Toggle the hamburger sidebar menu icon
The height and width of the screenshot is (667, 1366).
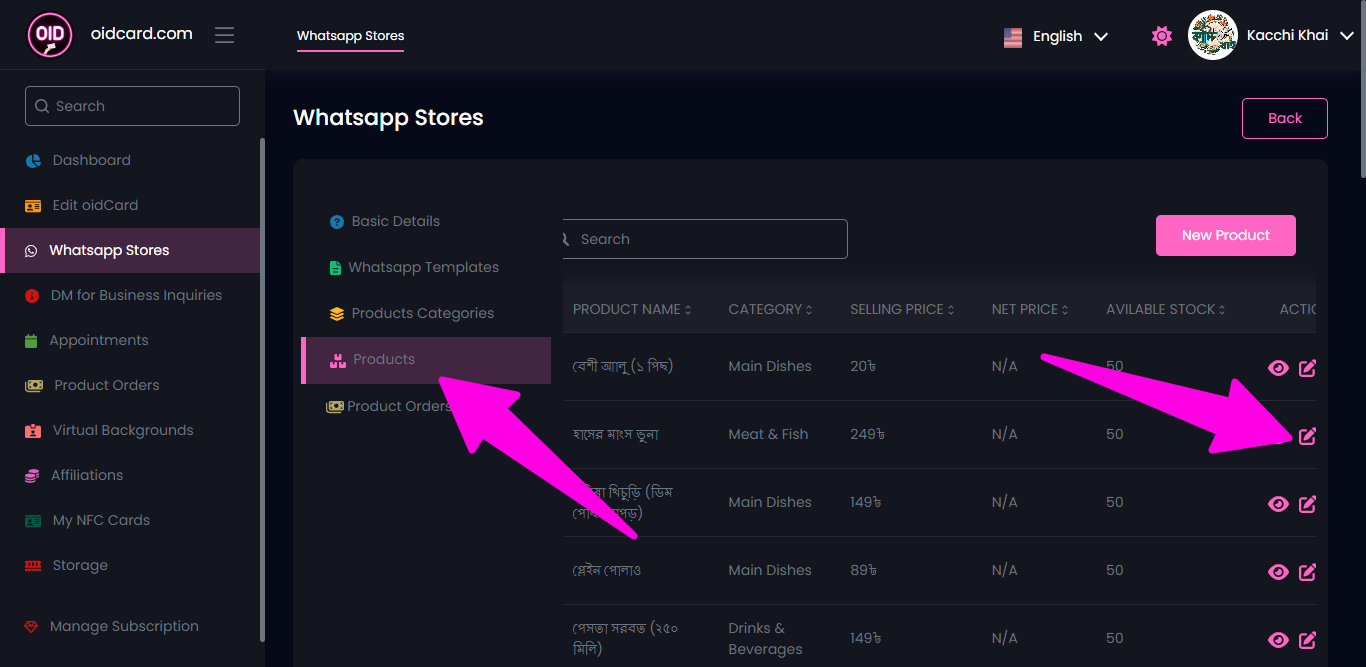click(224, 35)
